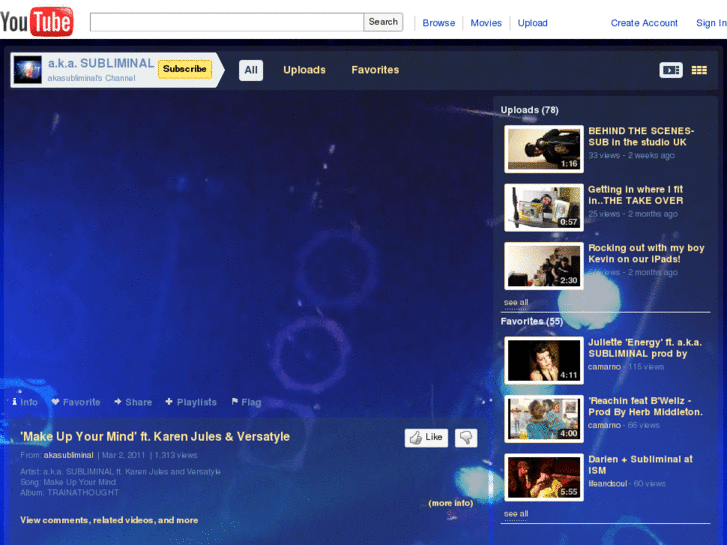The height and width of the screenshot is (545, 727).
Task: Open the Upload link
Action: (x=532, y=23)
